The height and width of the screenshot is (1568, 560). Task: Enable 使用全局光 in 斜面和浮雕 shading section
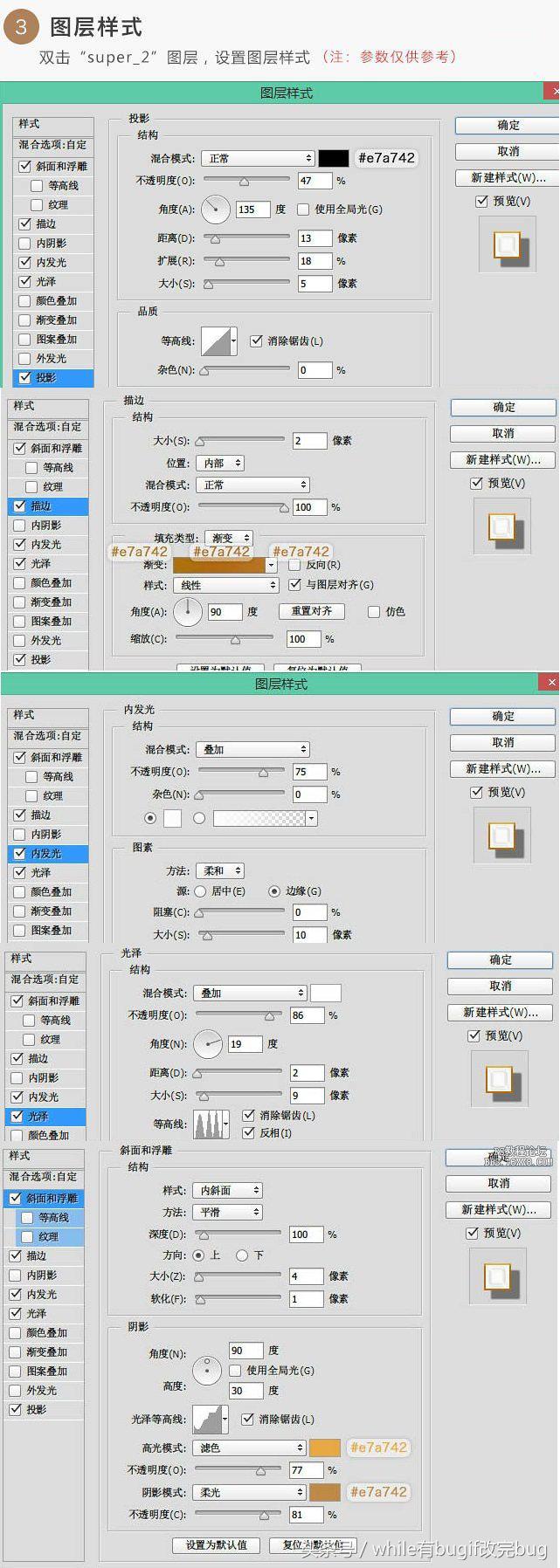235,1371
